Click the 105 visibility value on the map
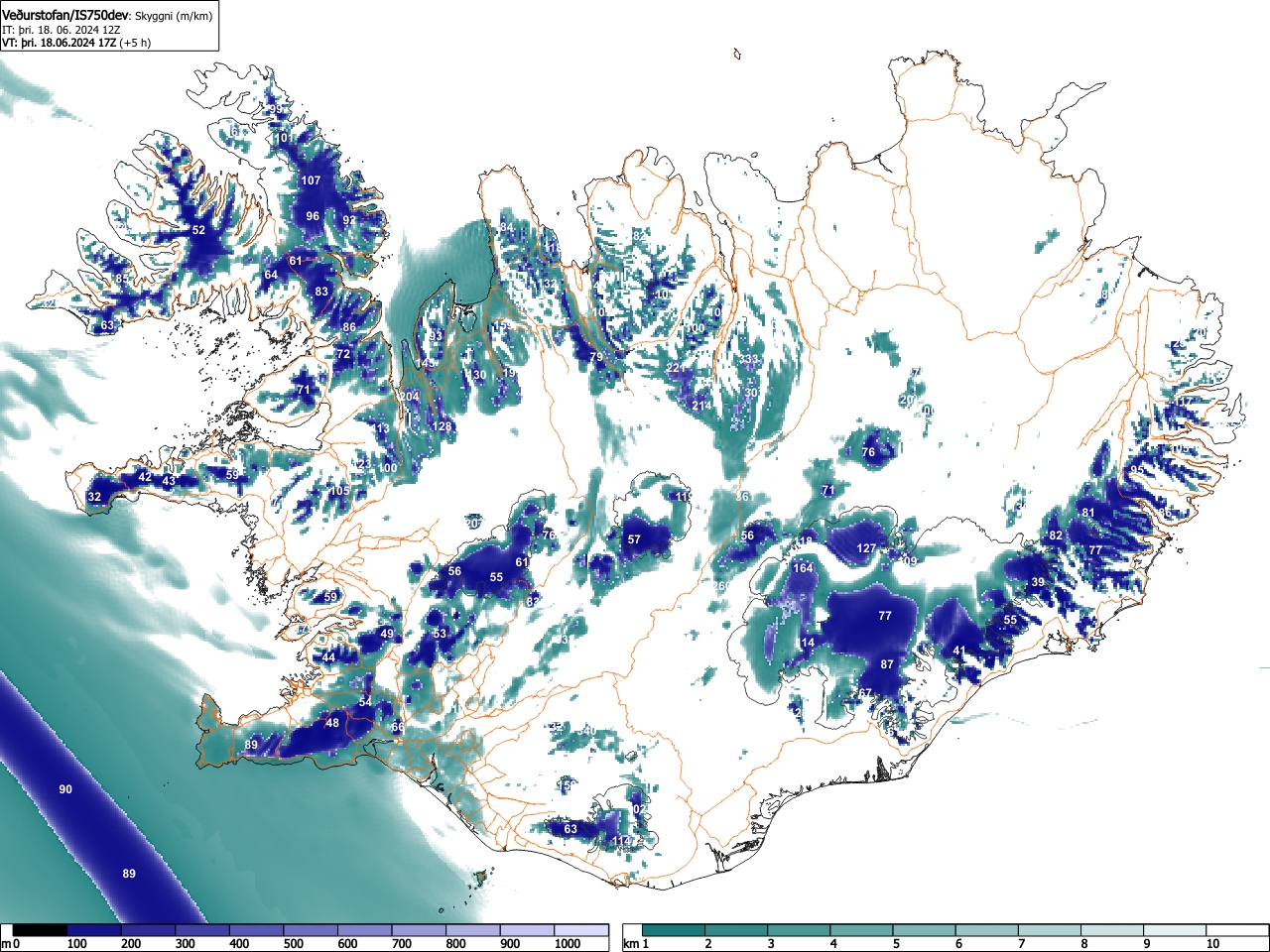Image resolution: width=1270 pixels, height=952 pixels. (x=340, y=491)
